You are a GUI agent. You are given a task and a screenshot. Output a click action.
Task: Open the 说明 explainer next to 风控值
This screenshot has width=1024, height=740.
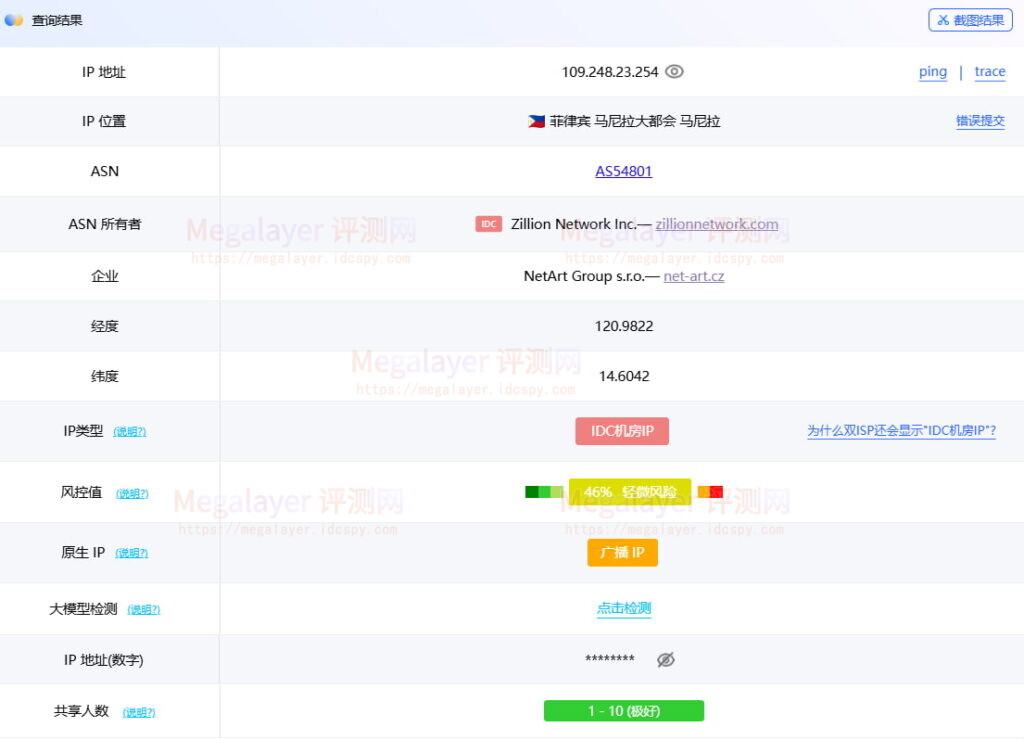pyautogui.click(x=131, y=493)
